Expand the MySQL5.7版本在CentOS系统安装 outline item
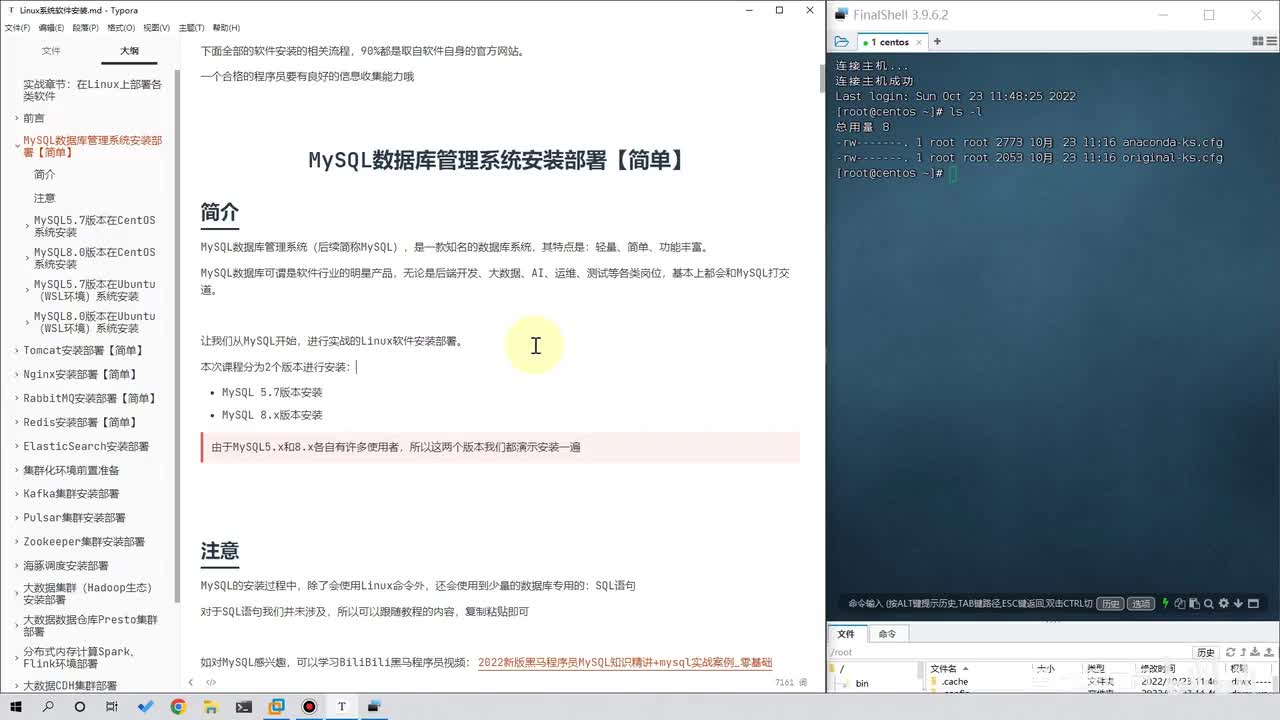 (27, 226)
